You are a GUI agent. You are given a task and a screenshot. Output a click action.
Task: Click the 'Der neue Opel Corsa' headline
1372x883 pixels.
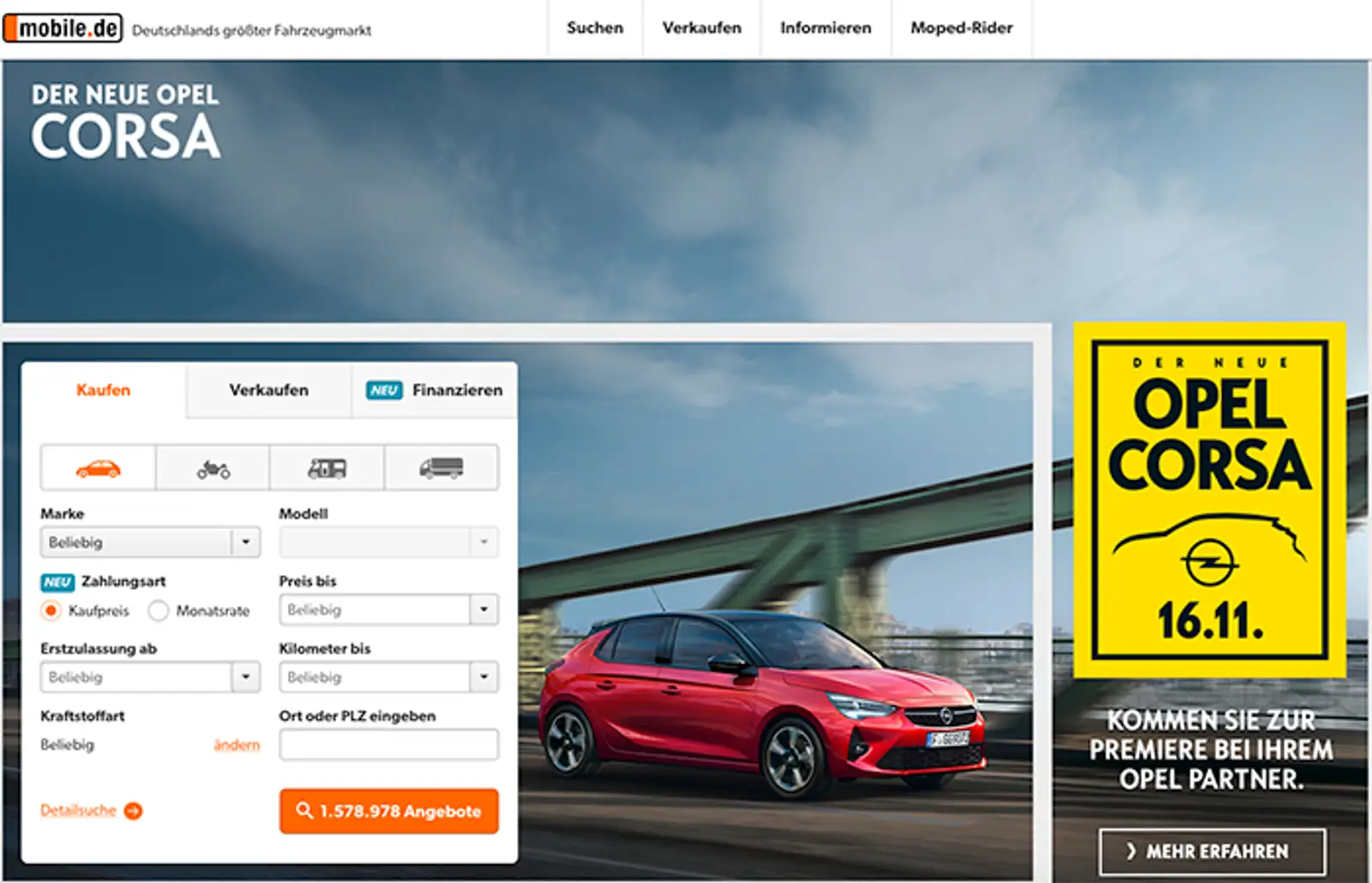click(x=125, y=121)
